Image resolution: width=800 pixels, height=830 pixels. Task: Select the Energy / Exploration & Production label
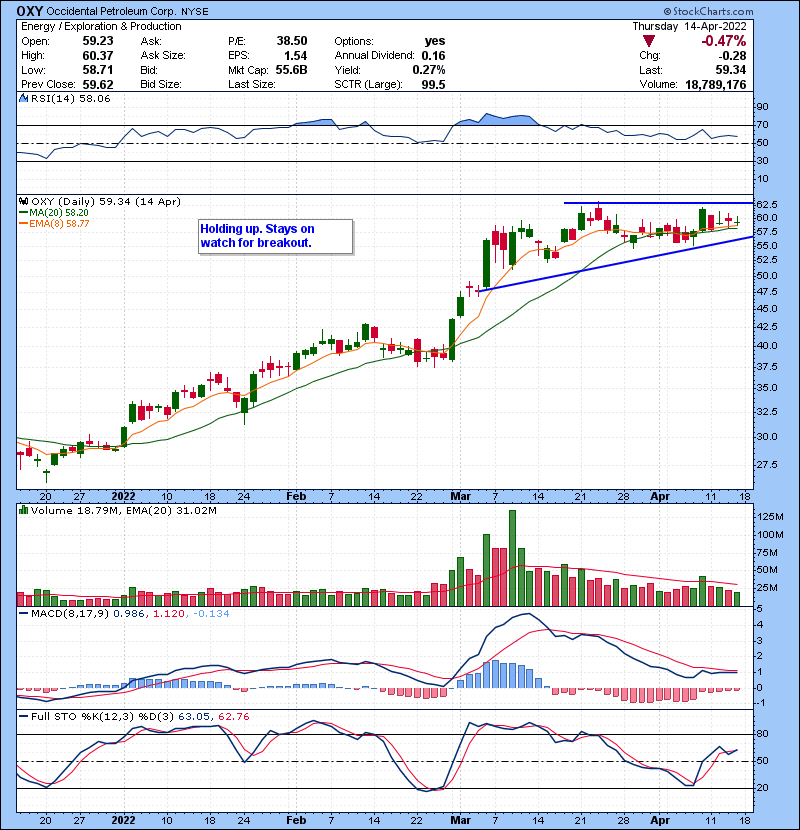point(101,26)
